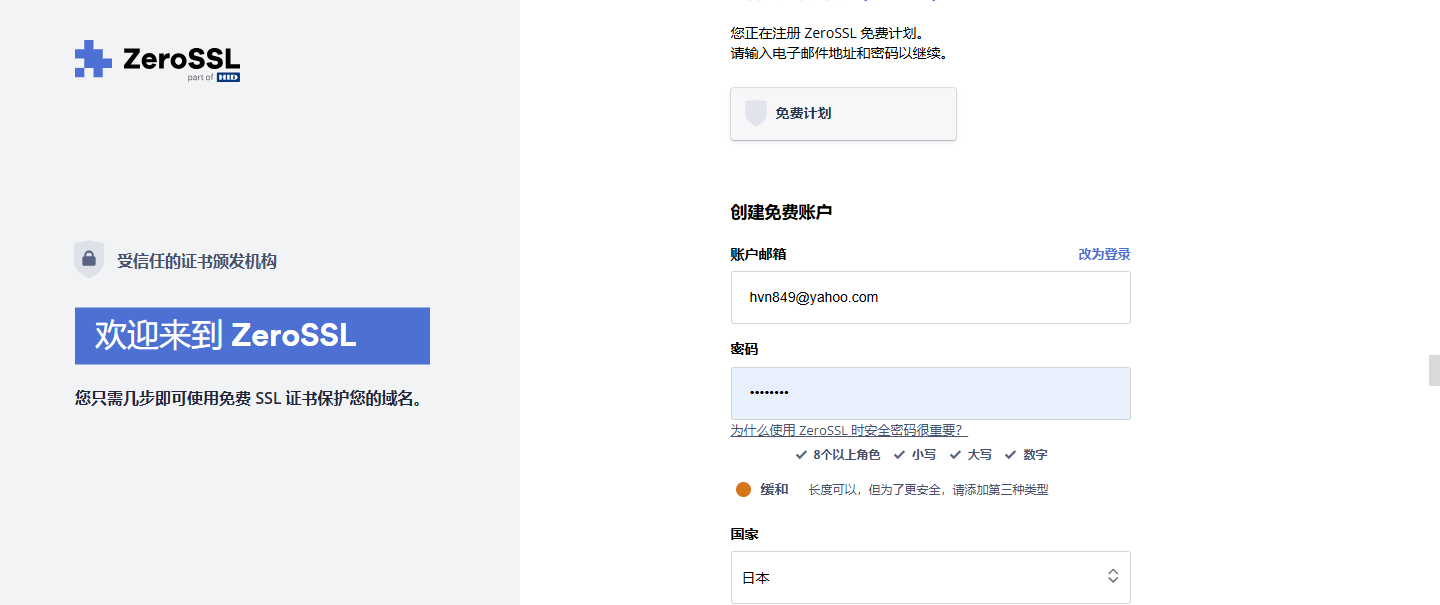1440x605 pixels.
Task: Click into the 密码 password field
Action: [x=930, y=393]
